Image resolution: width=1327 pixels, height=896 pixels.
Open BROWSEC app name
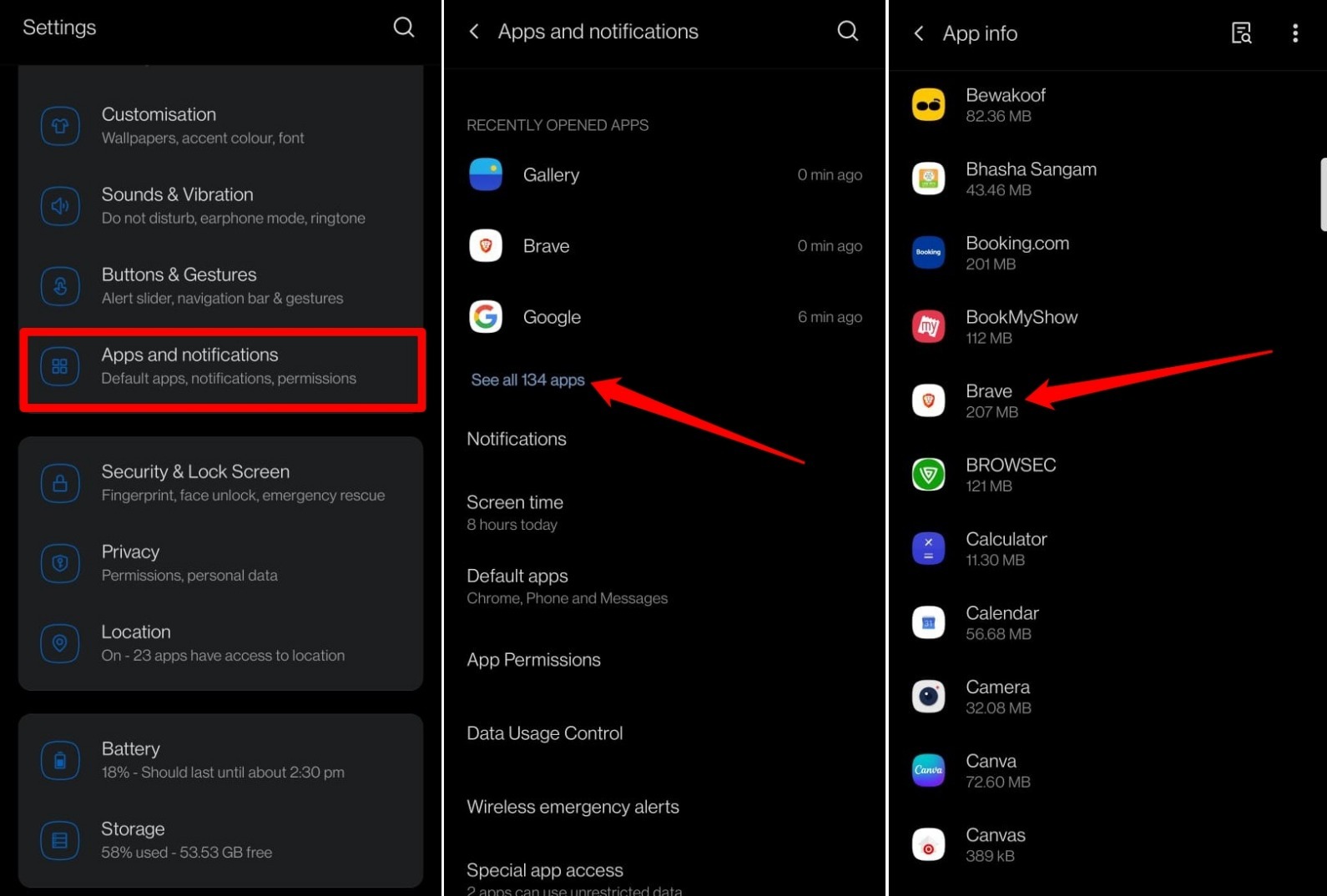1011,465
